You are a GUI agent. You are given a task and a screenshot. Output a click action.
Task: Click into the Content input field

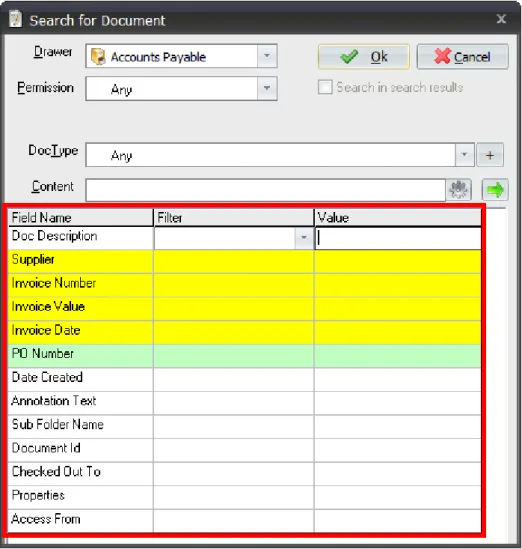click(265, 190)
